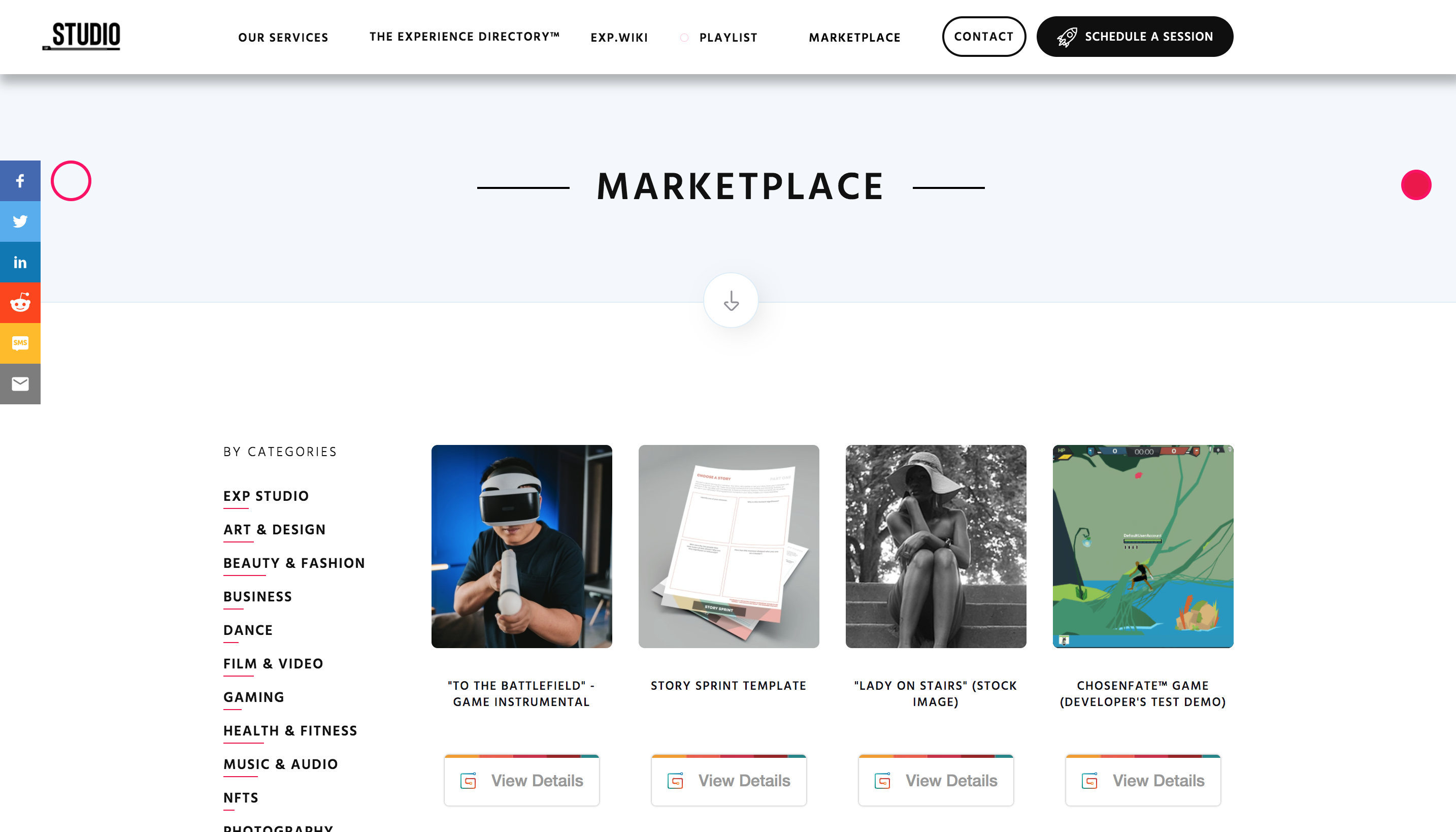Click the LinkedIn share icon
This screenshot has height=832, width=1456.
click(x=20, y=262)
